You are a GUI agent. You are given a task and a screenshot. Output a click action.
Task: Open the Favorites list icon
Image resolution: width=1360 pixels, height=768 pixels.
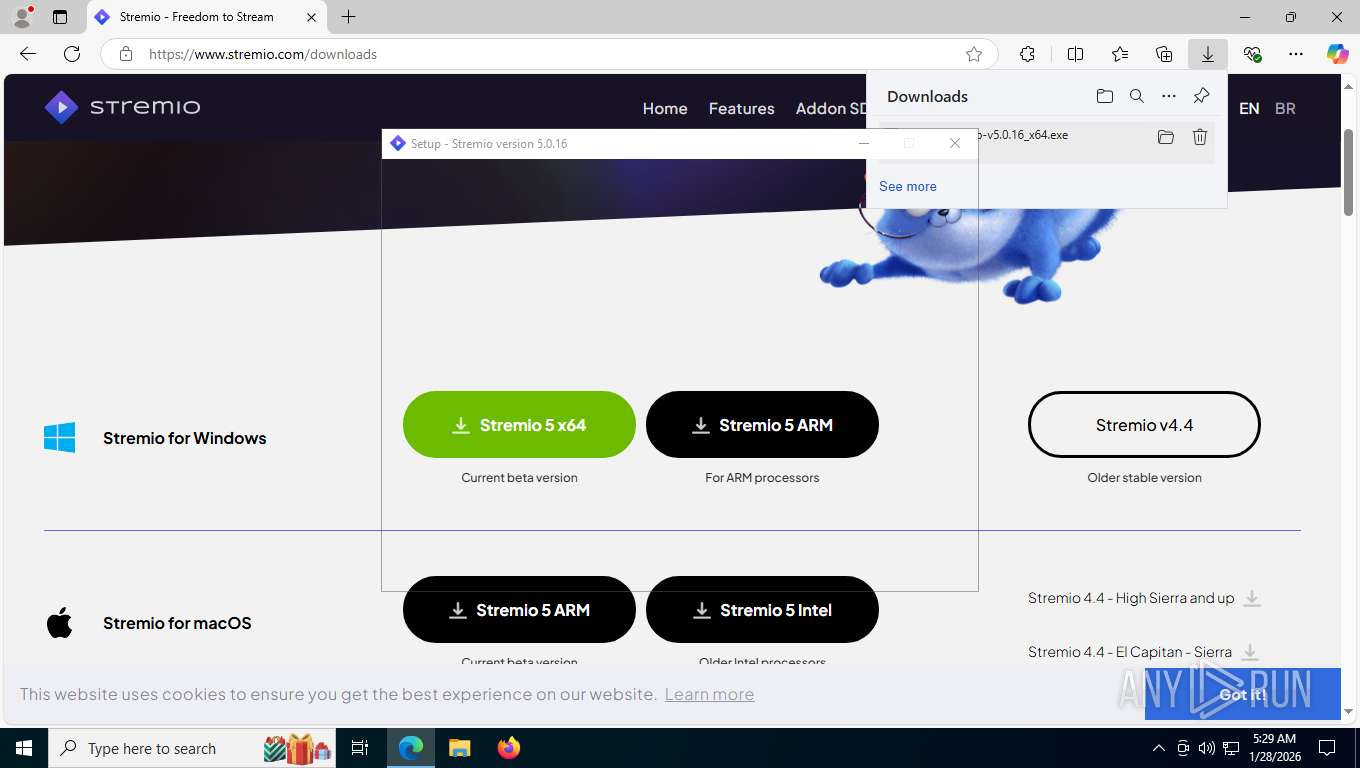point(1120,54)
